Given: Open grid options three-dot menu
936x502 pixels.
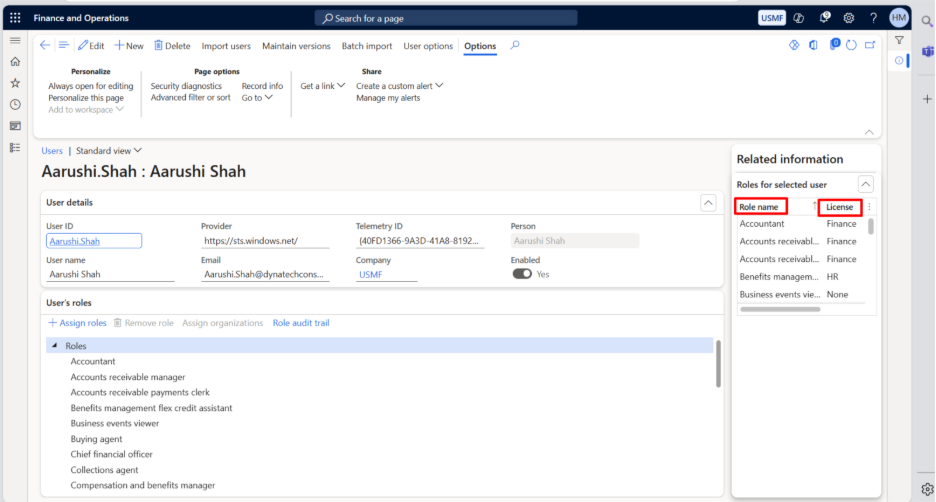Looking at the screenshot, I should [x=869, y=207].
